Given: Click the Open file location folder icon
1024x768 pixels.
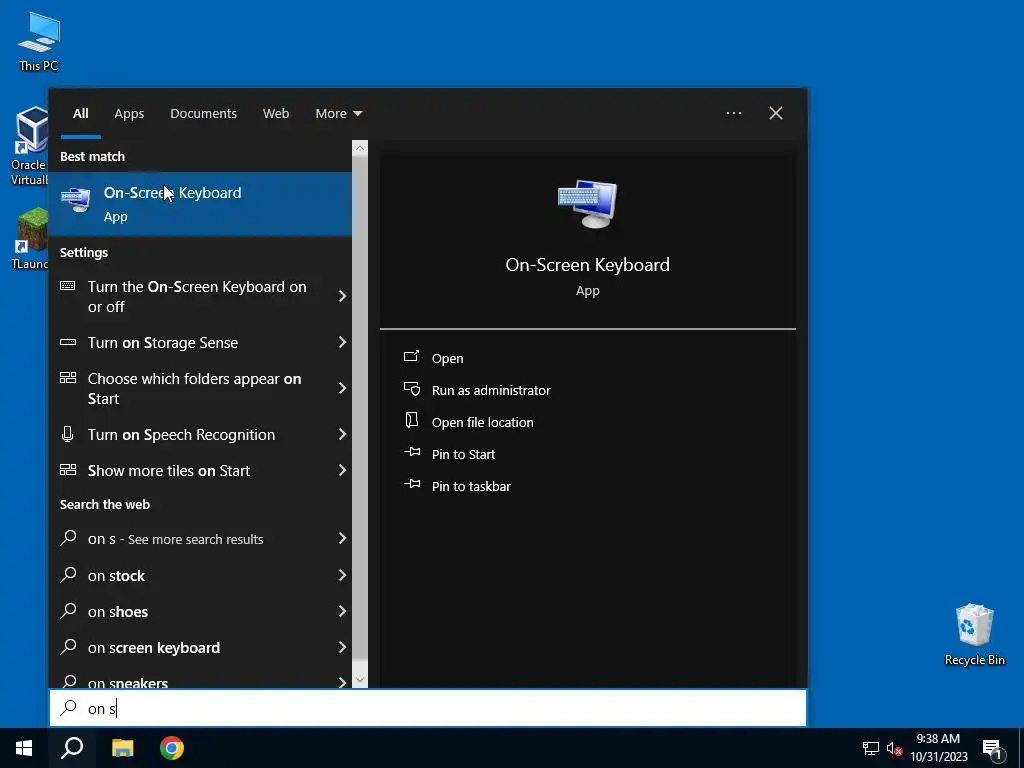Looking at the screenshot, I should [x=411, y=421].
